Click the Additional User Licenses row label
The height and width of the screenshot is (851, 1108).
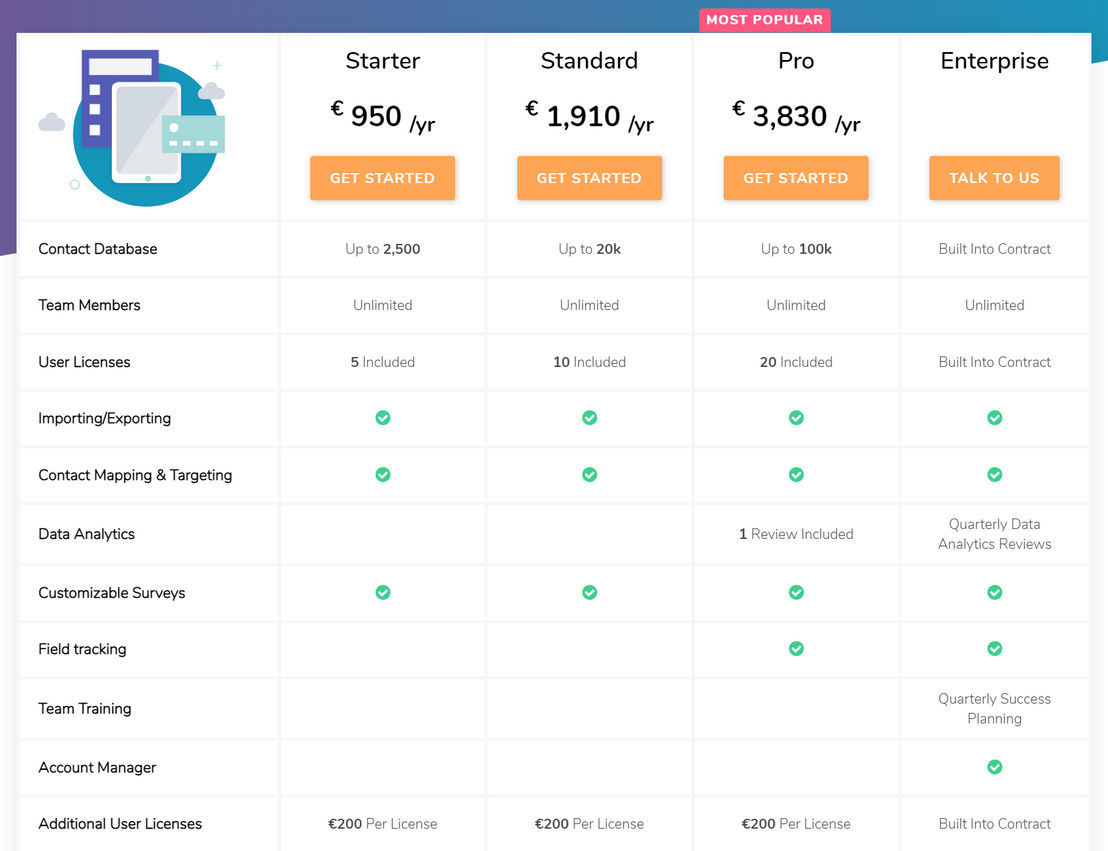120,823
